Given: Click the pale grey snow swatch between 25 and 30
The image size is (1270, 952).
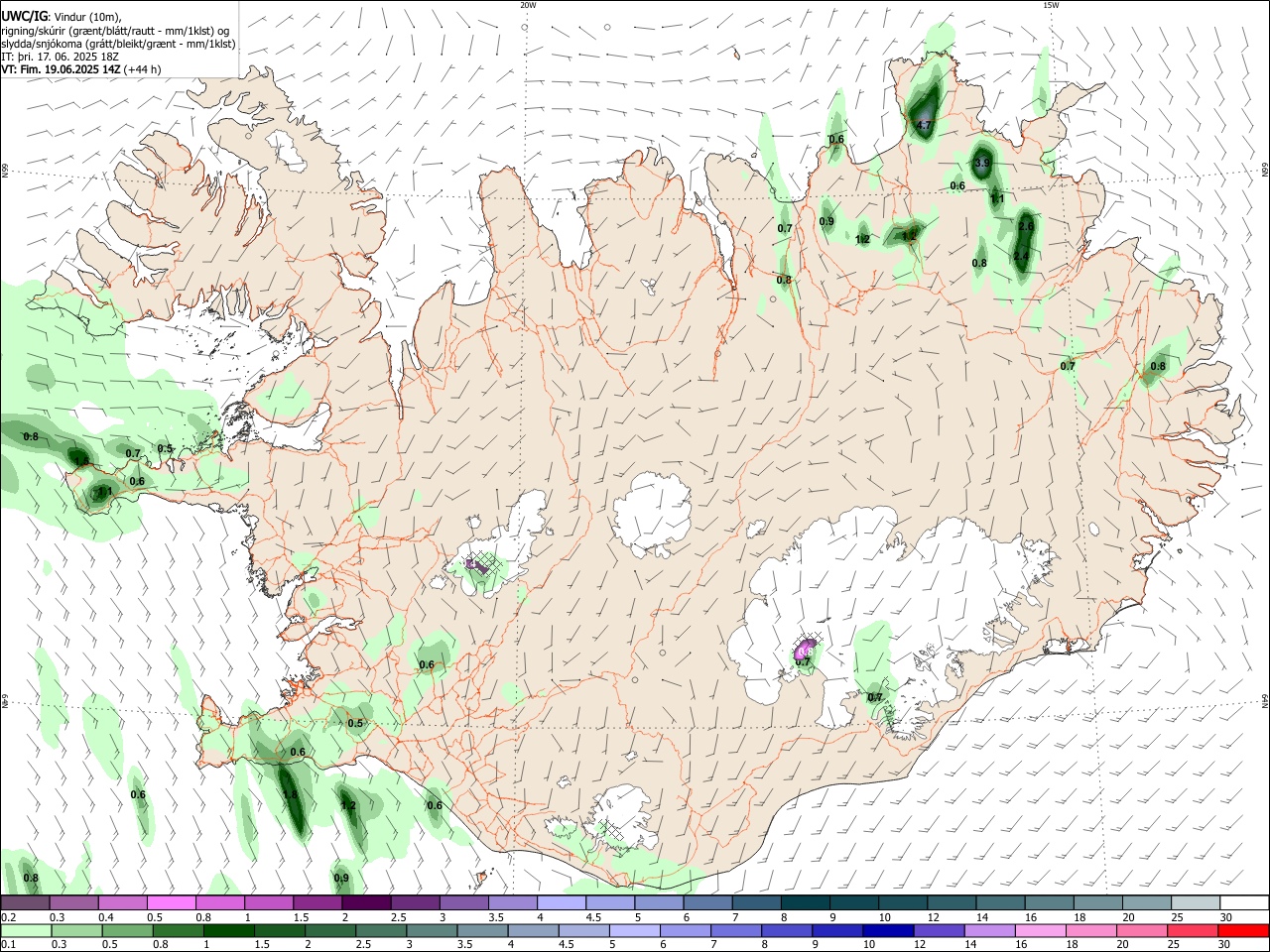Looking at the screenshot, I should pos(1194,903).
